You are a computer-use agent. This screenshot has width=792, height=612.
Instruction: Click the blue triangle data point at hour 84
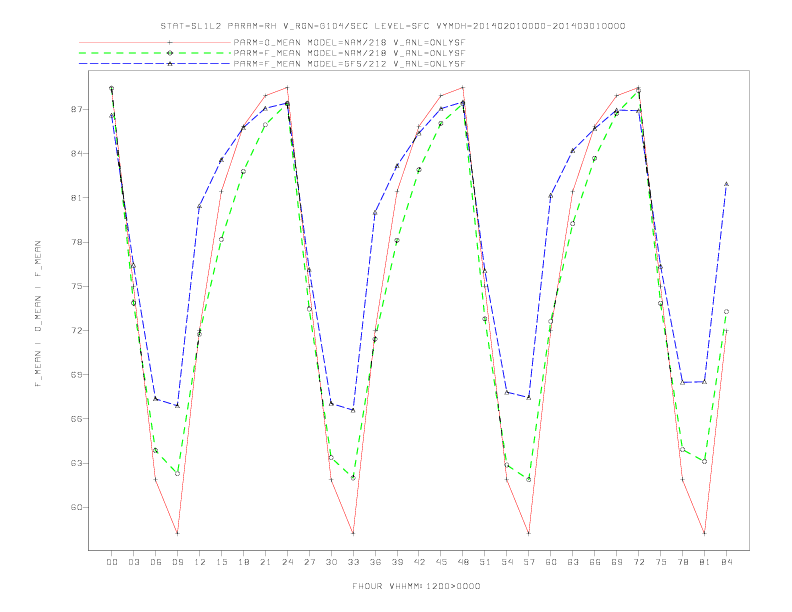pos(726,184)
